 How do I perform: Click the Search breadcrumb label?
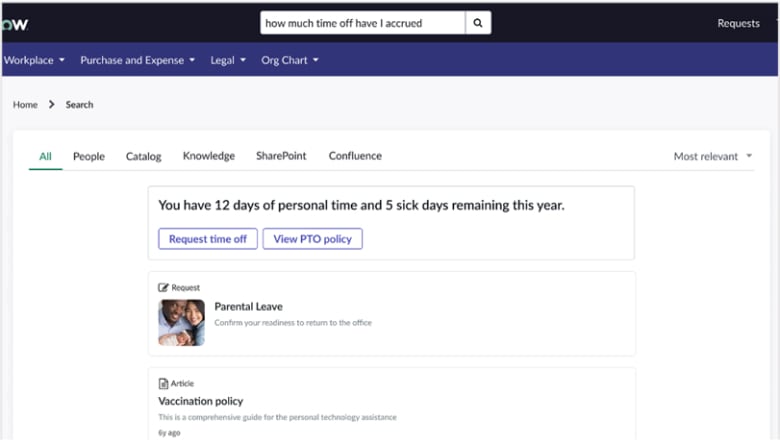(x=80, y=104)
